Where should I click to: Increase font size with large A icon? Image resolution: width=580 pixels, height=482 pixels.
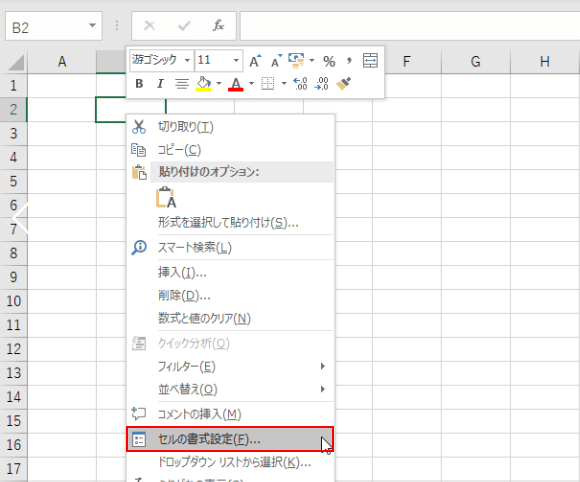pyautogui.click(x=255, y=61)
